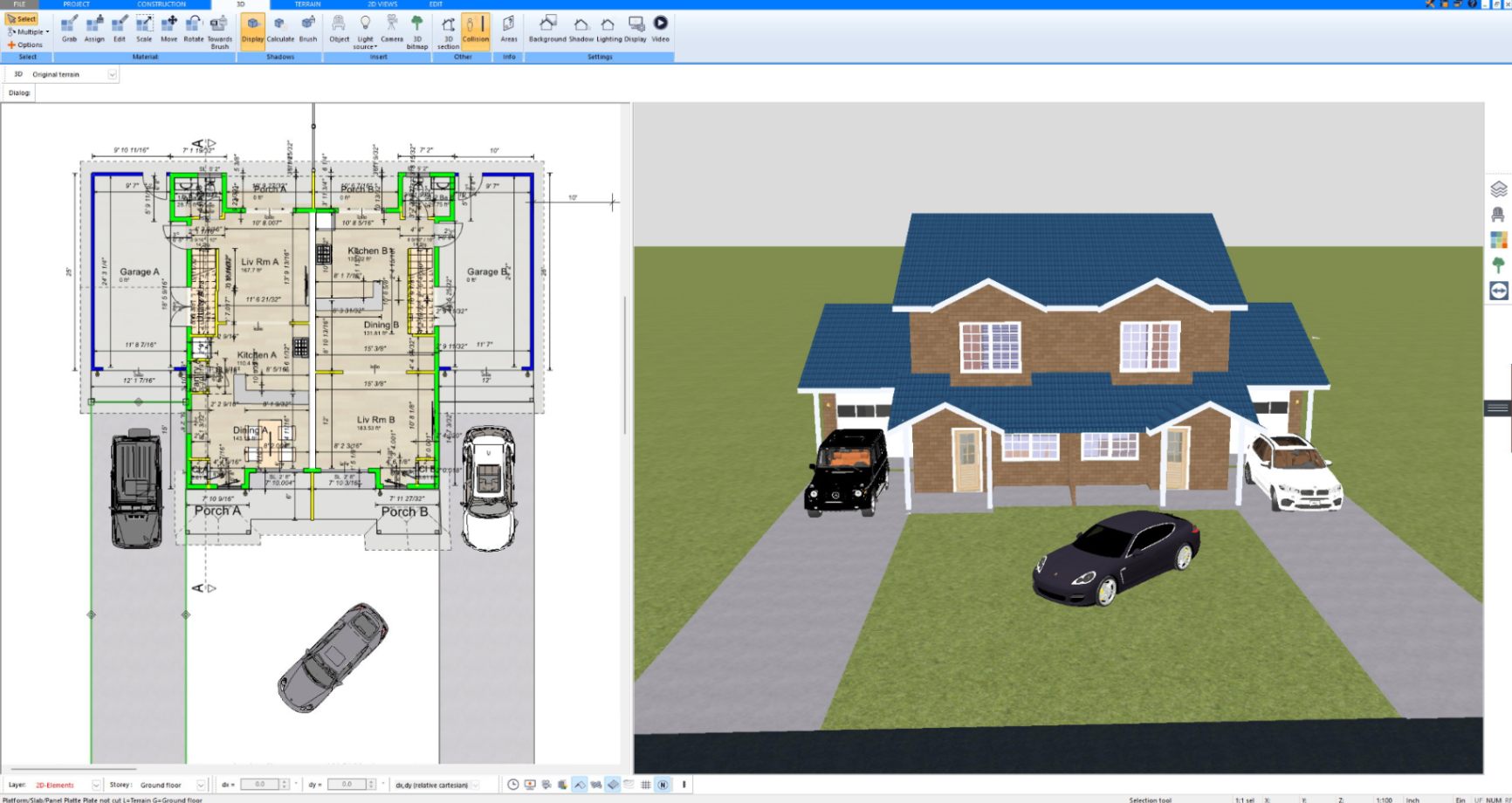Viewport: 1512px width, 803px height.
Task: Click the Towards Brush tool
Action: click(x=220, y=31)
